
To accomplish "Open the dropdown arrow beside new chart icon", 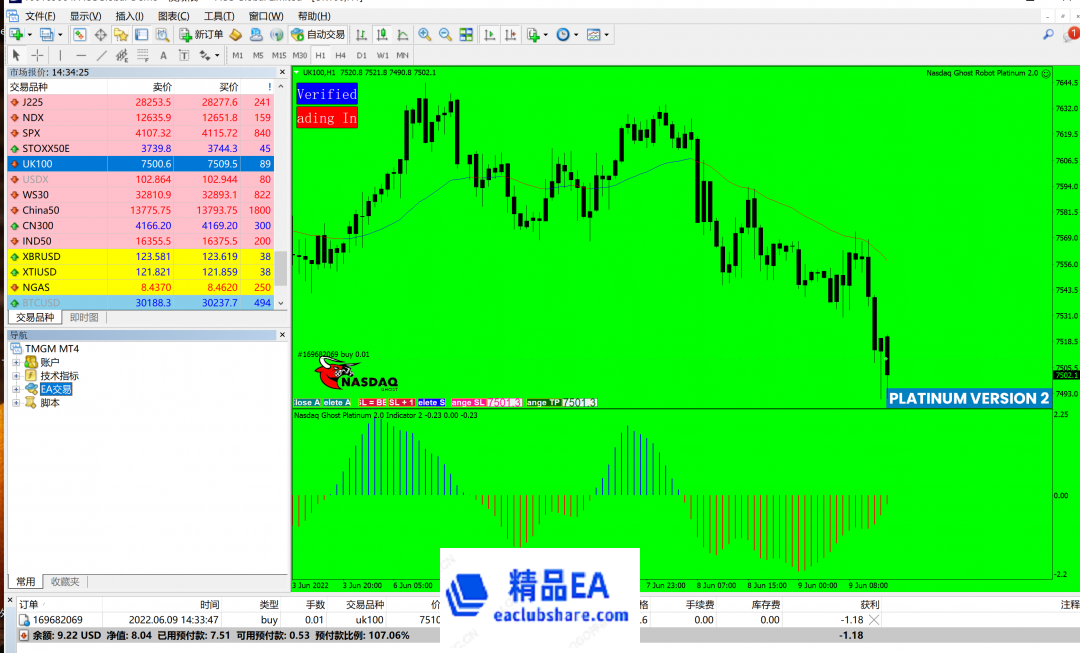I will tap(30, 34).
